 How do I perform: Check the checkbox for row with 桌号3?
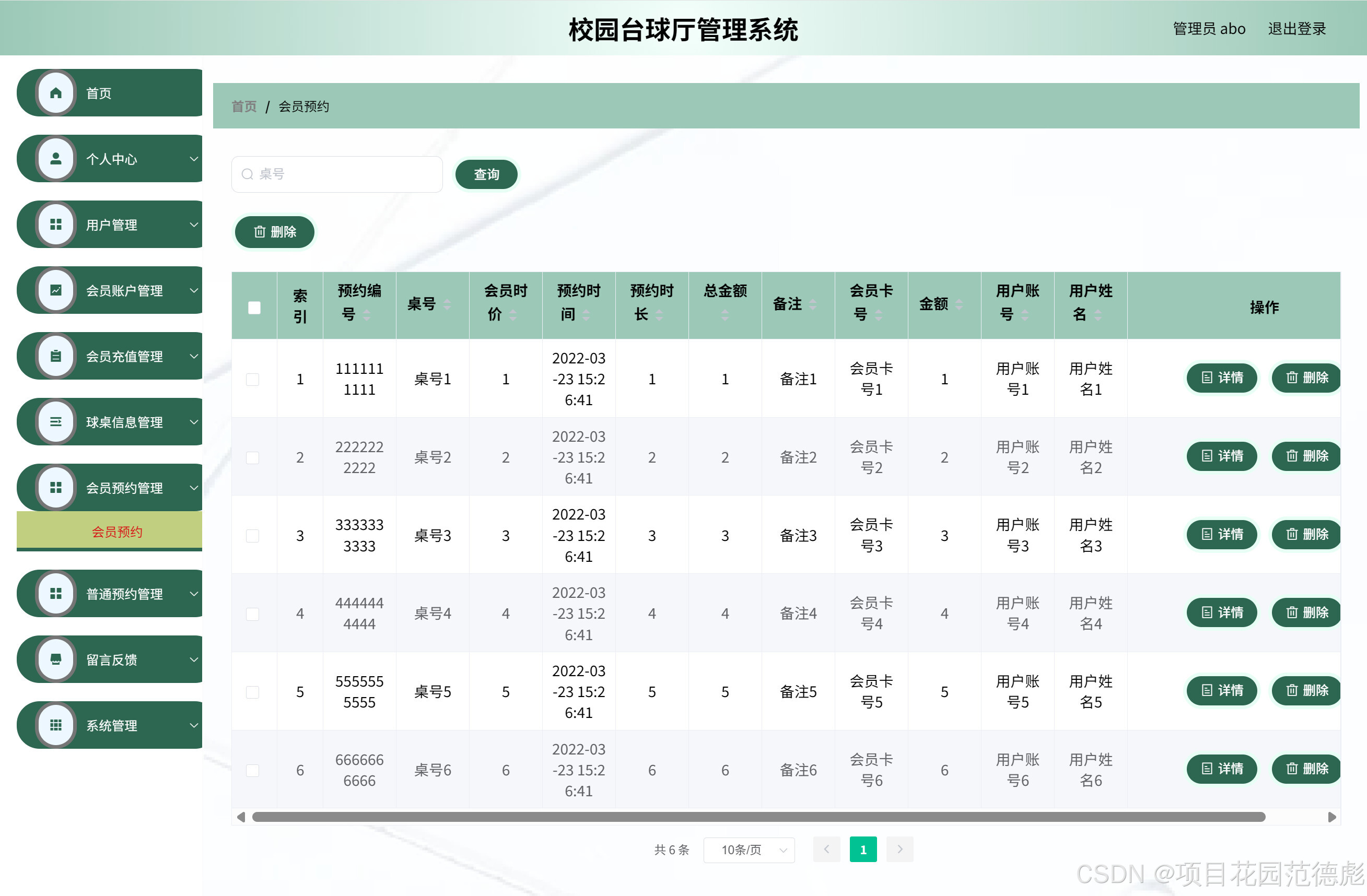pos(252,535)
